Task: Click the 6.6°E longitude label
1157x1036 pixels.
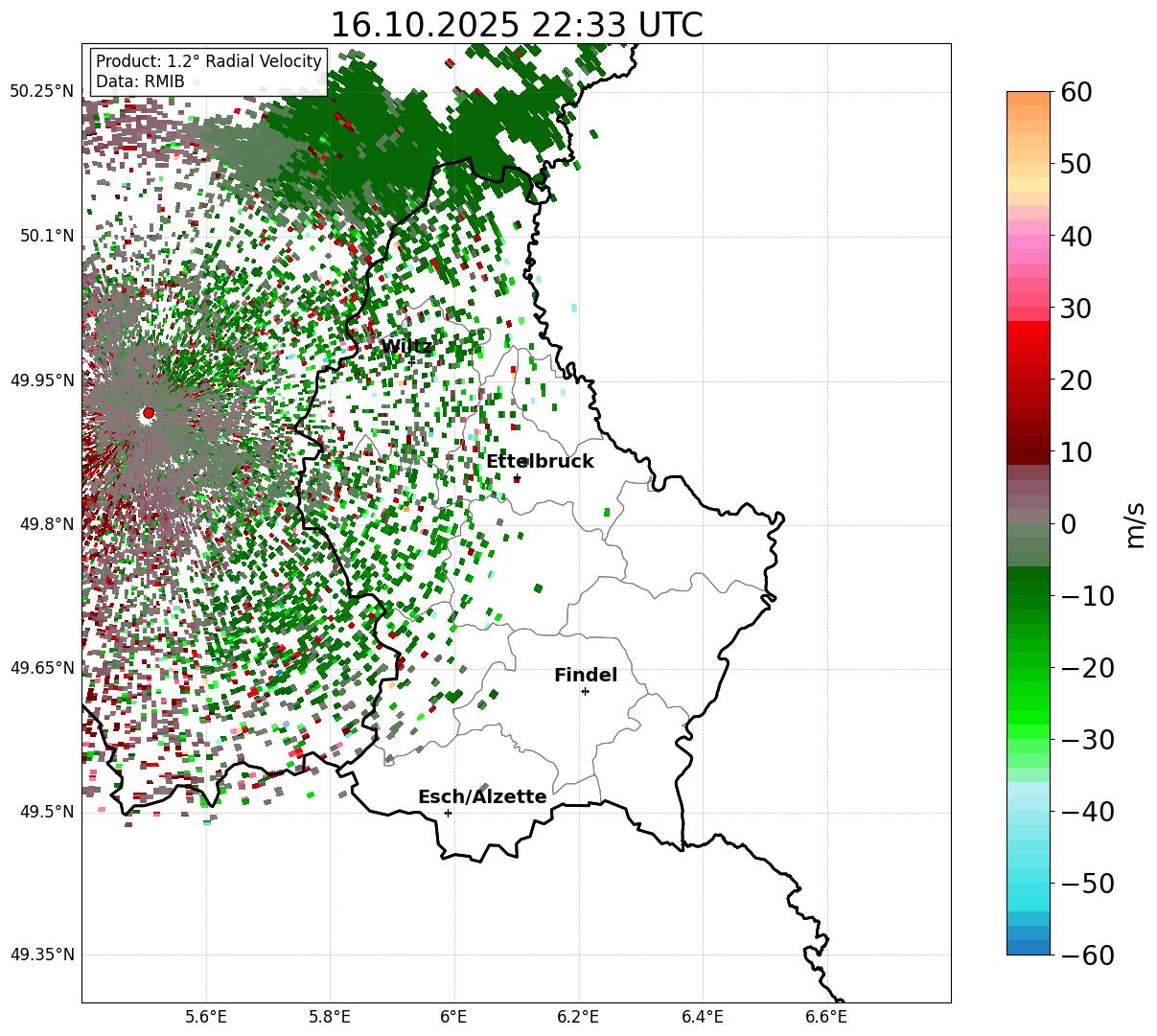Action: click(x=826, y=1016)
